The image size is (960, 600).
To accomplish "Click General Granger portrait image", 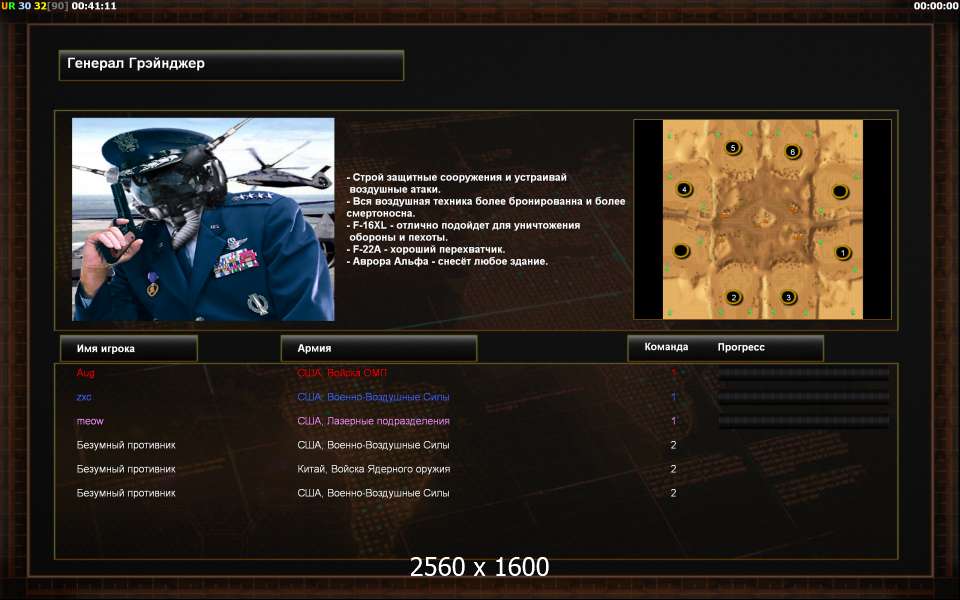I will 203,219.
